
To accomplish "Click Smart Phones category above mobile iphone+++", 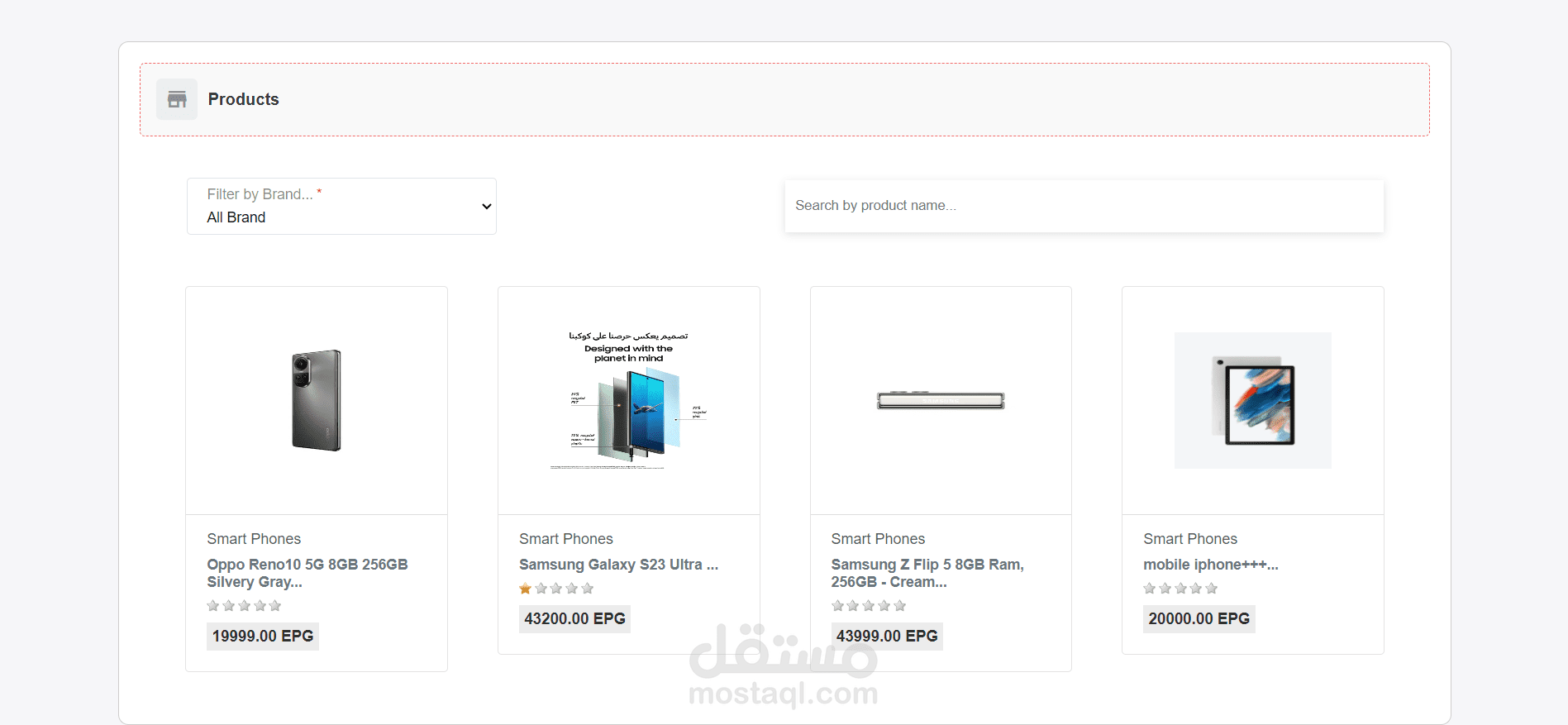I will [1190, 539].
